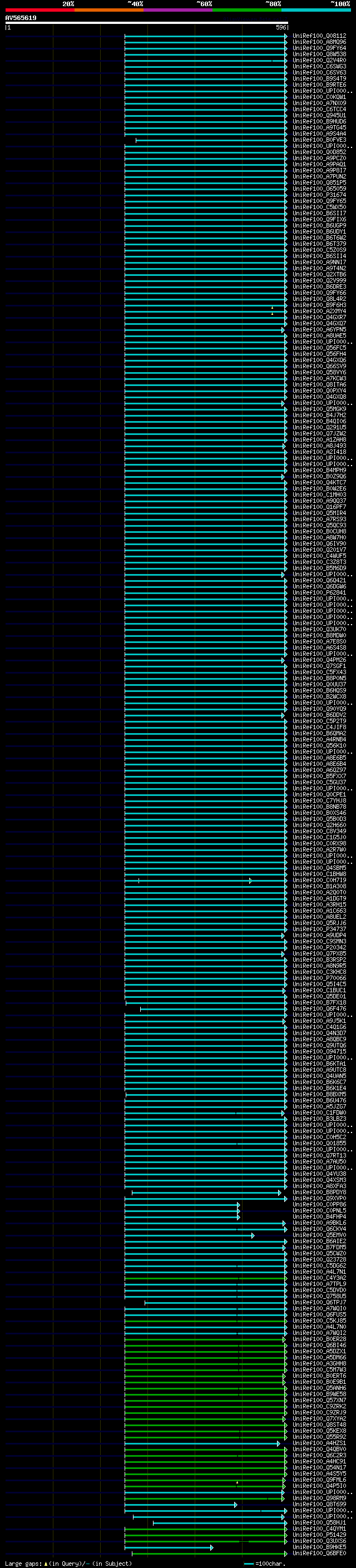Select the UniRef100_A9PAQ1 label
Image resolution: width=356 pixels, height=1568 pixels.
click(x=319, y=164)
